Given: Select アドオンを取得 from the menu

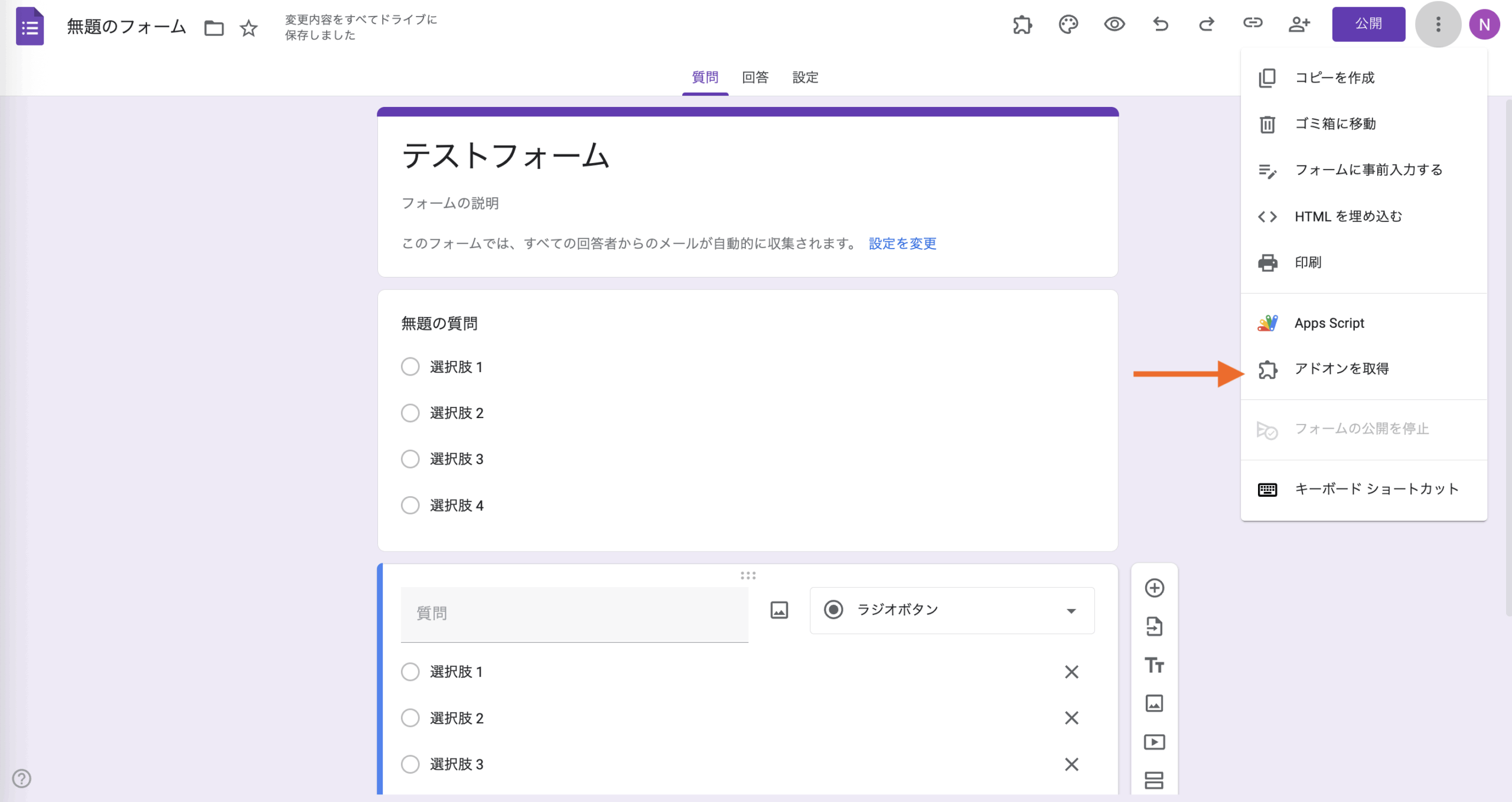Looking at the screenshot, I should (1343, 368).
